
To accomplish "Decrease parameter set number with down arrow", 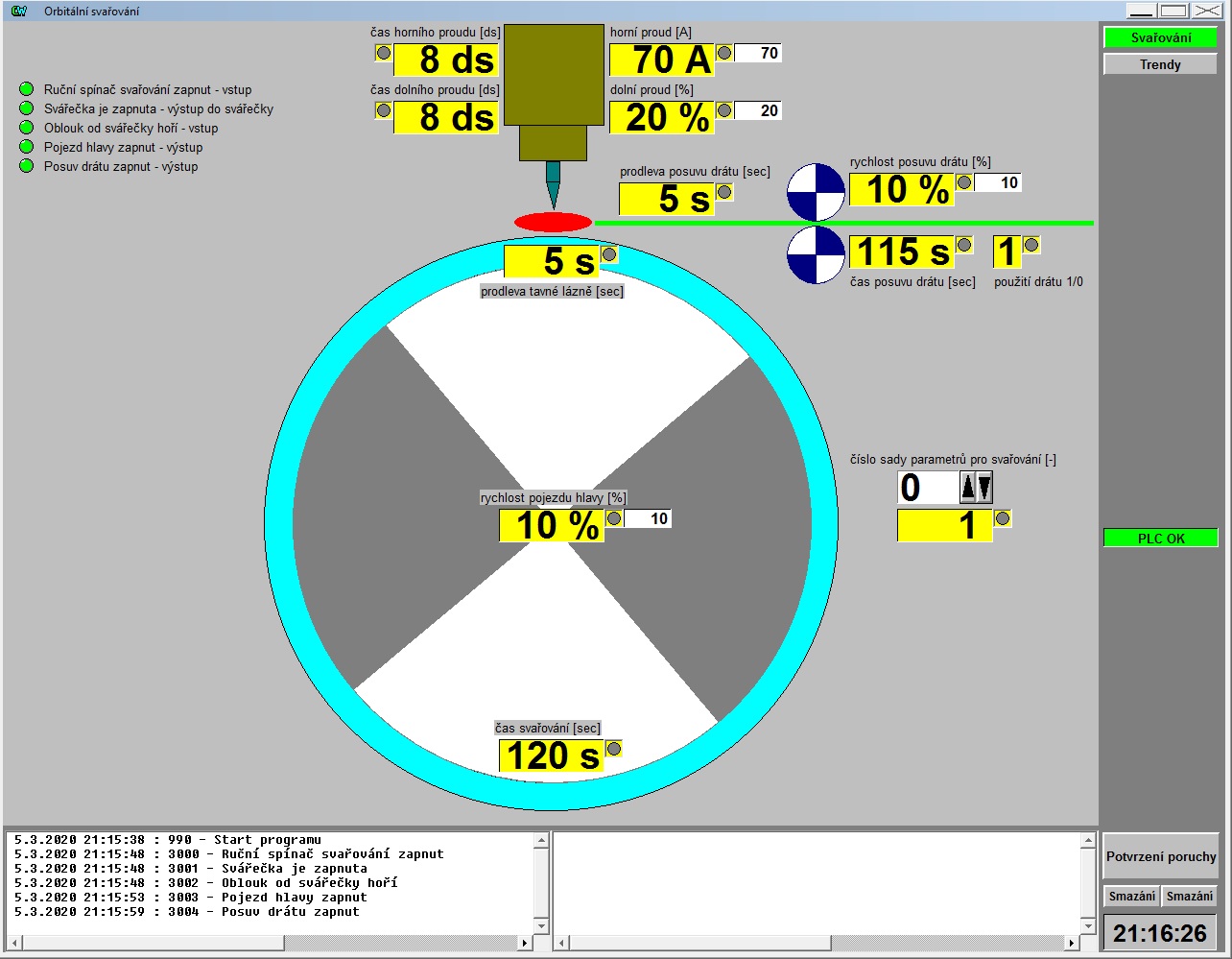I will (x=984, y=488).
